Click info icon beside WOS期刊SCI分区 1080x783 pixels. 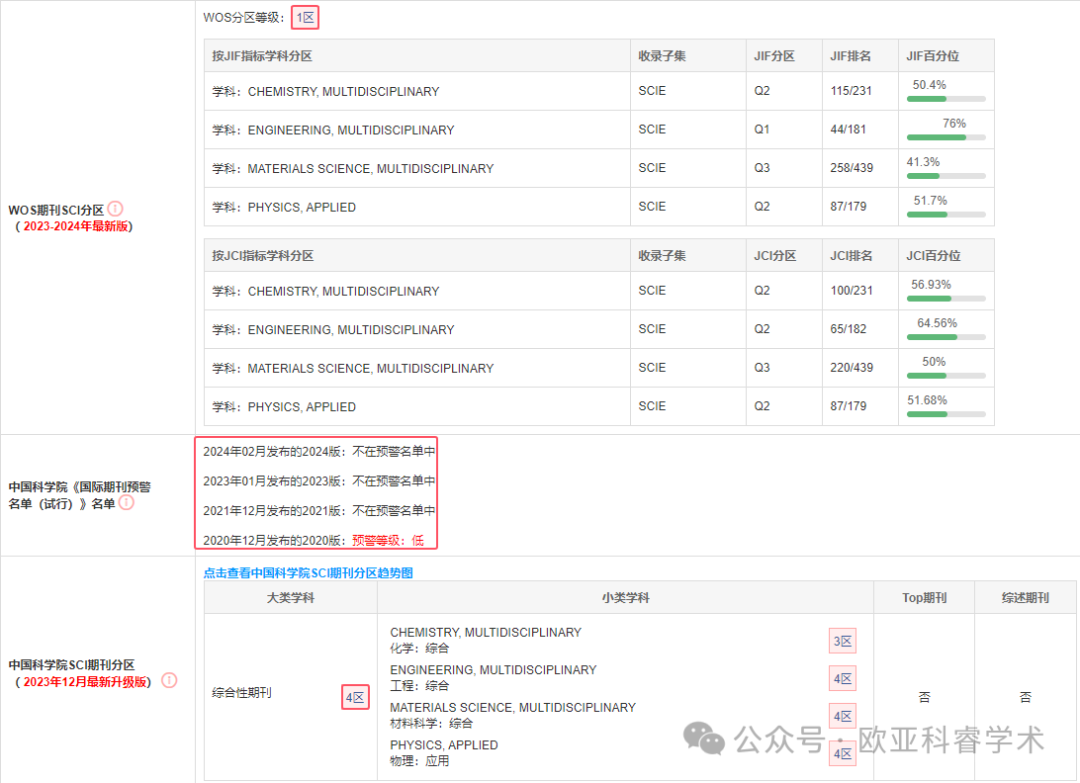click(116, 209)
